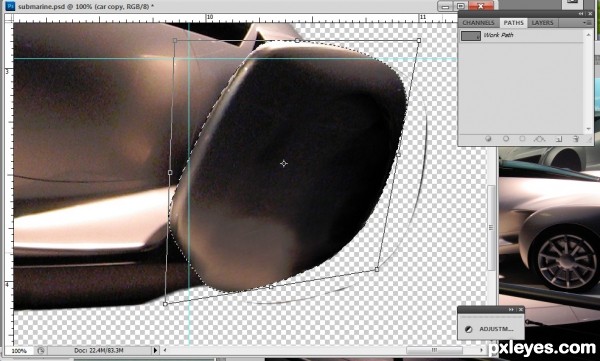Image resolution: width=600 pixels, height=361 pixels.
Task: Switch to the Layers tab
Action: pyautogui.click(x=542, y=23)
